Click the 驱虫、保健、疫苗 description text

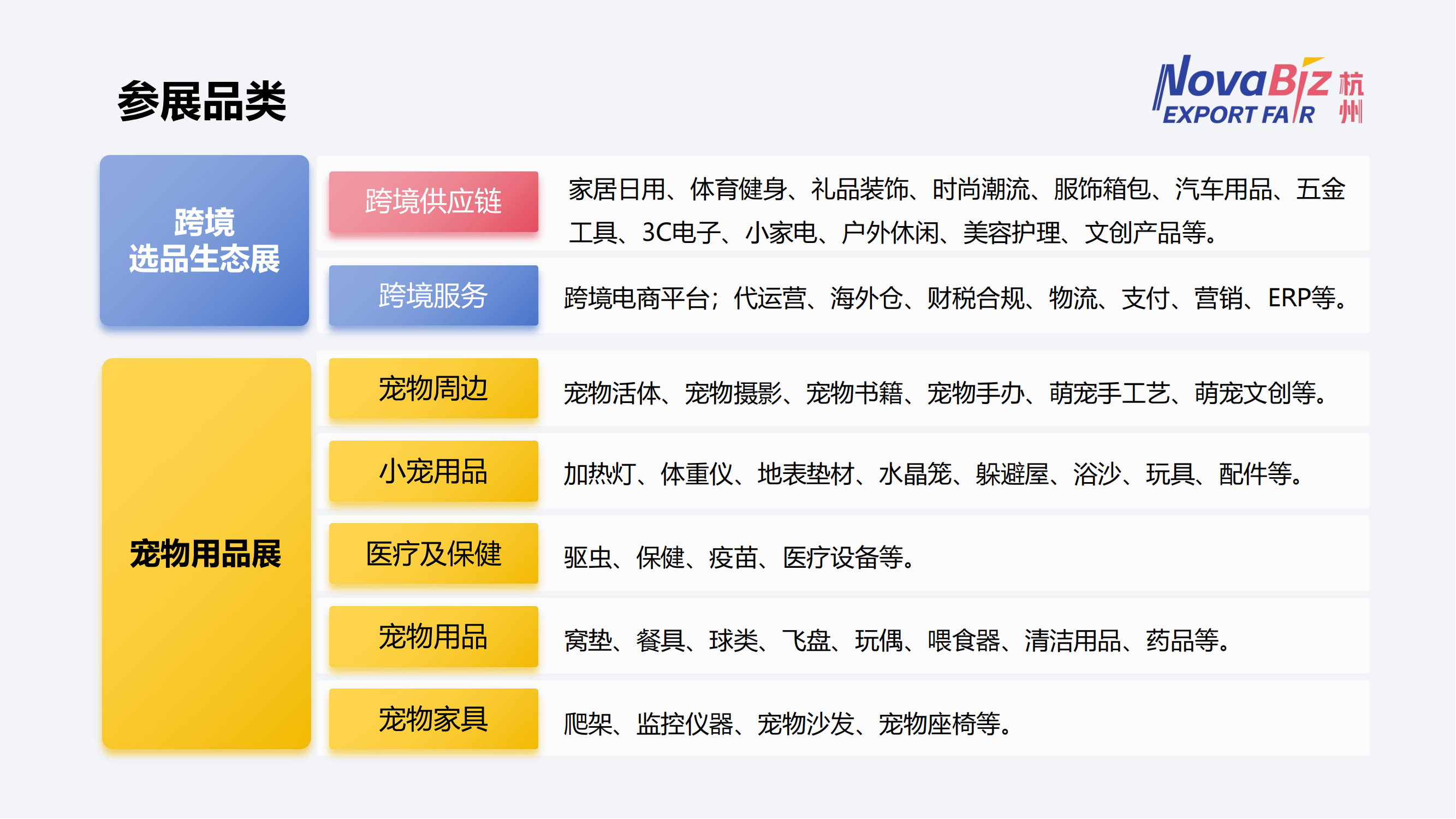click(x=739, y=558)
